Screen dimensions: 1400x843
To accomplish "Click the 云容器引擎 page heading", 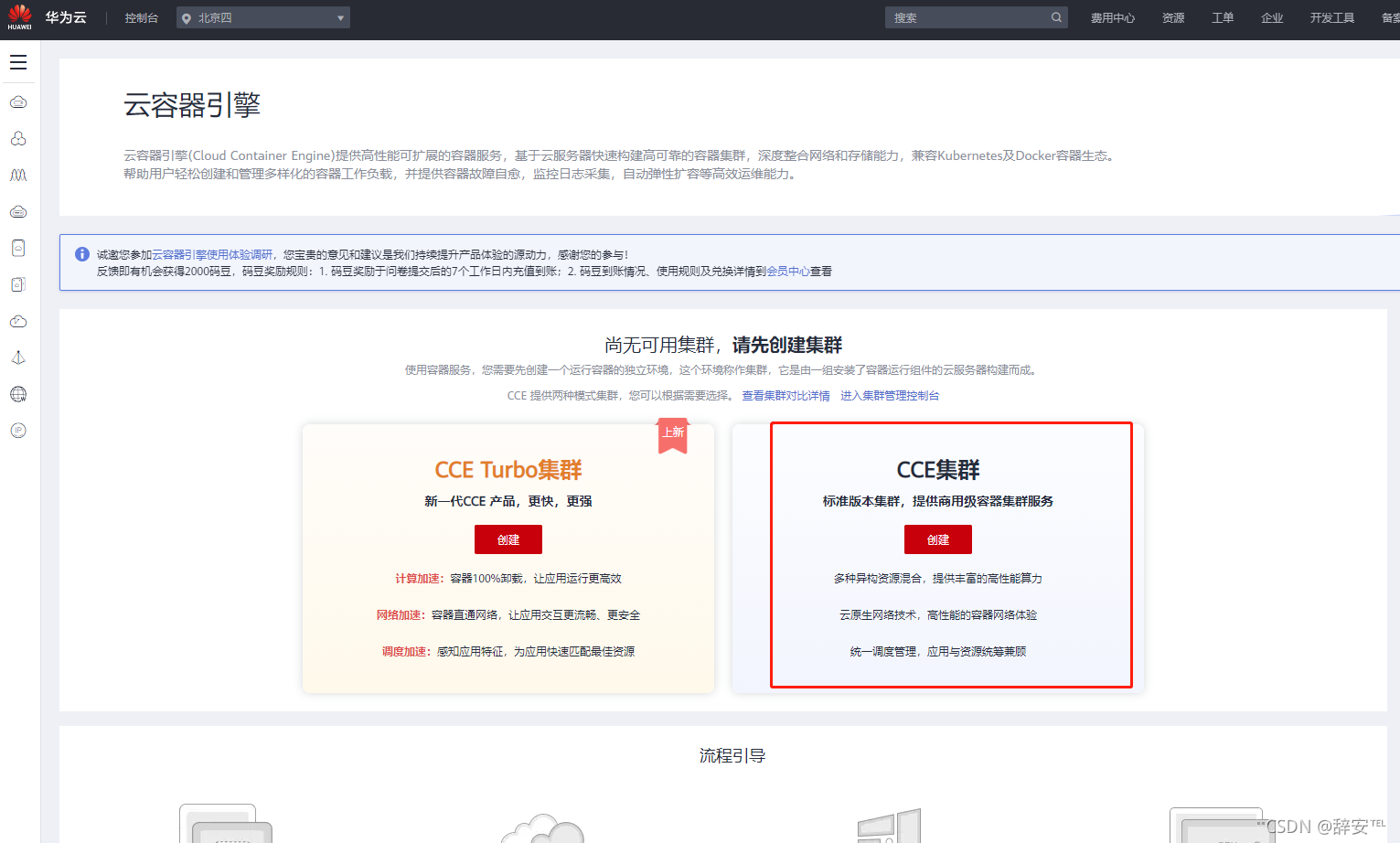I will (192, 105).
